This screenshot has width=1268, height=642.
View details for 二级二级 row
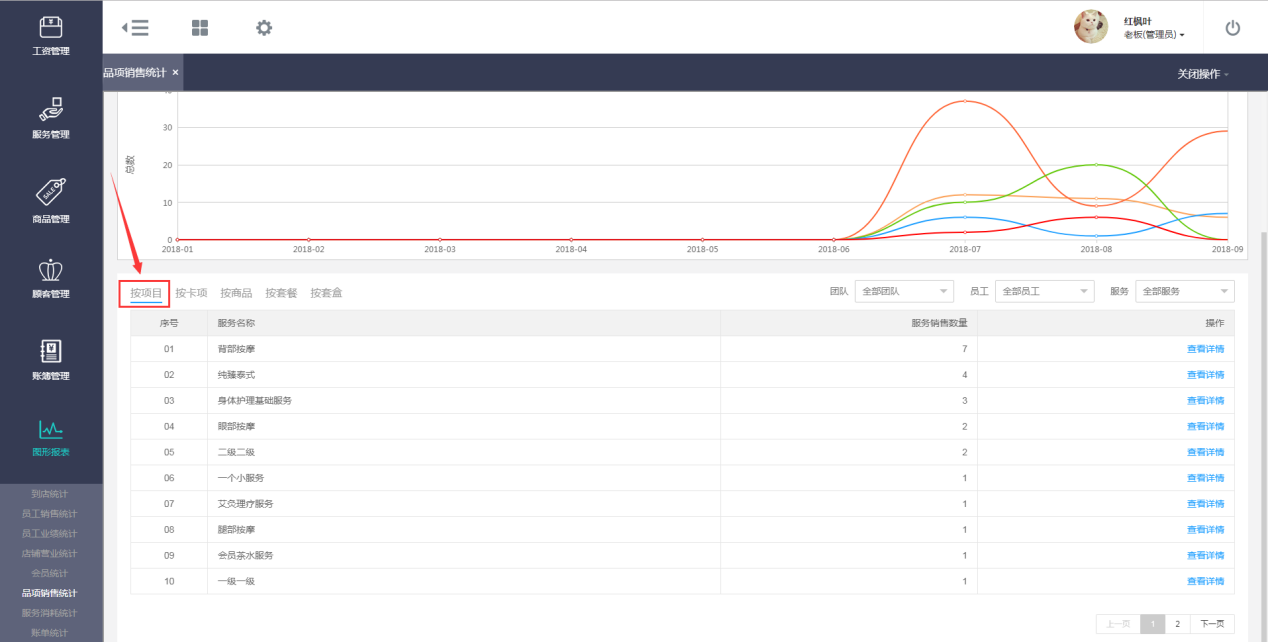[1205, 452]
